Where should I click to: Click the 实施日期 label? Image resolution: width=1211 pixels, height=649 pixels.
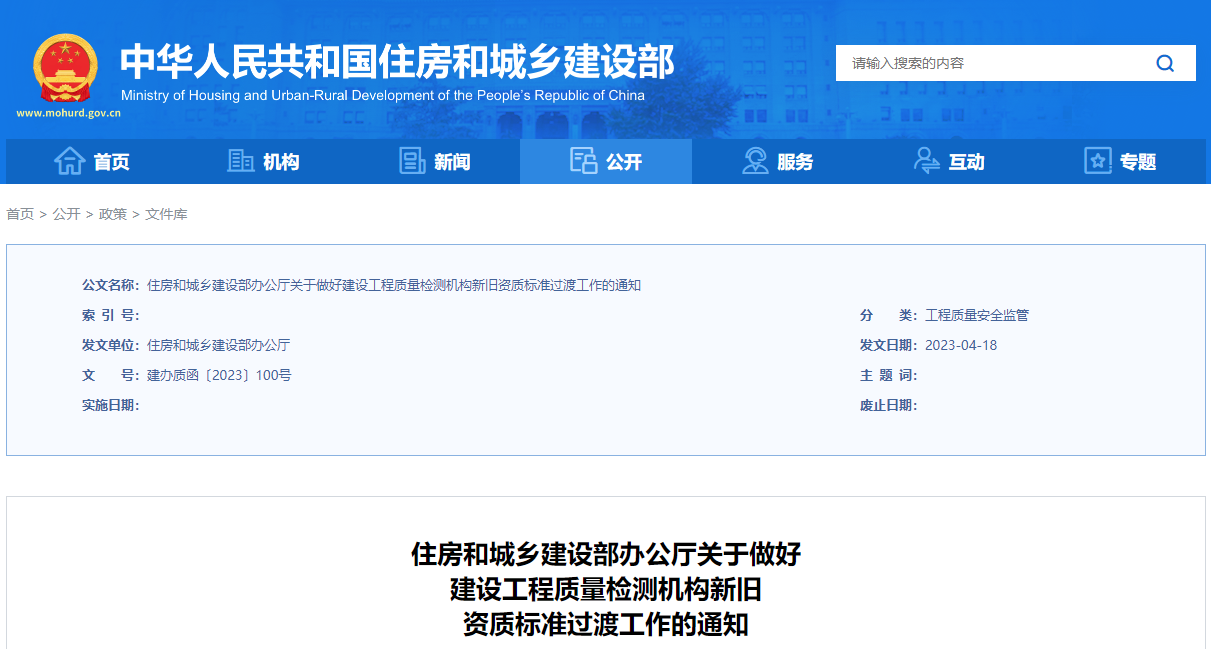click(110, 405)
